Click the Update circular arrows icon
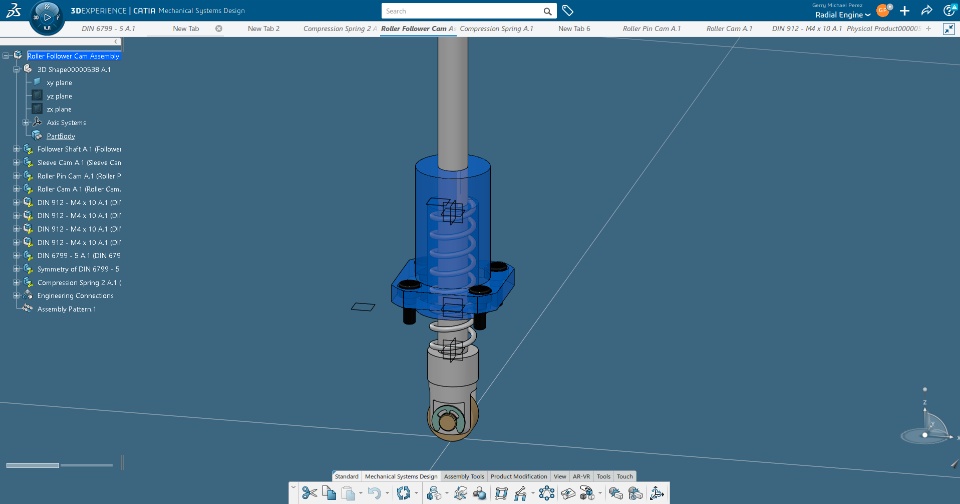This screenshot has width=960, height=504. coord(403,492)
